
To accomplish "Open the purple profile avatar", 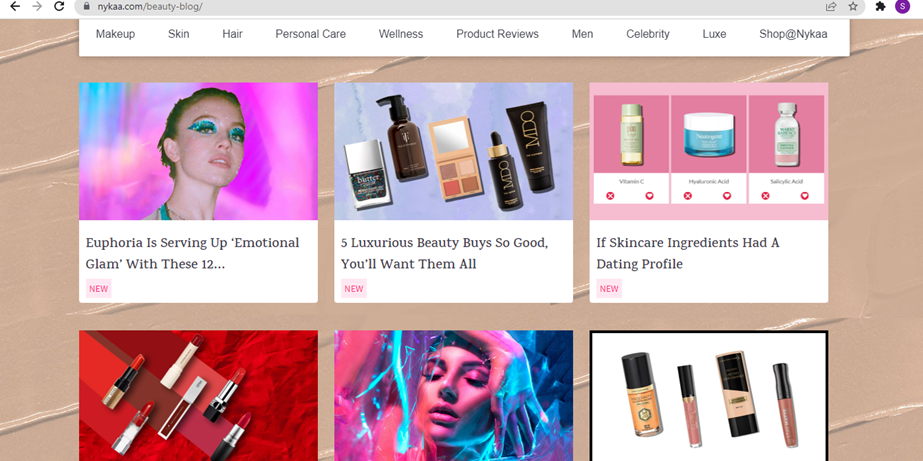I will point(902,6).
